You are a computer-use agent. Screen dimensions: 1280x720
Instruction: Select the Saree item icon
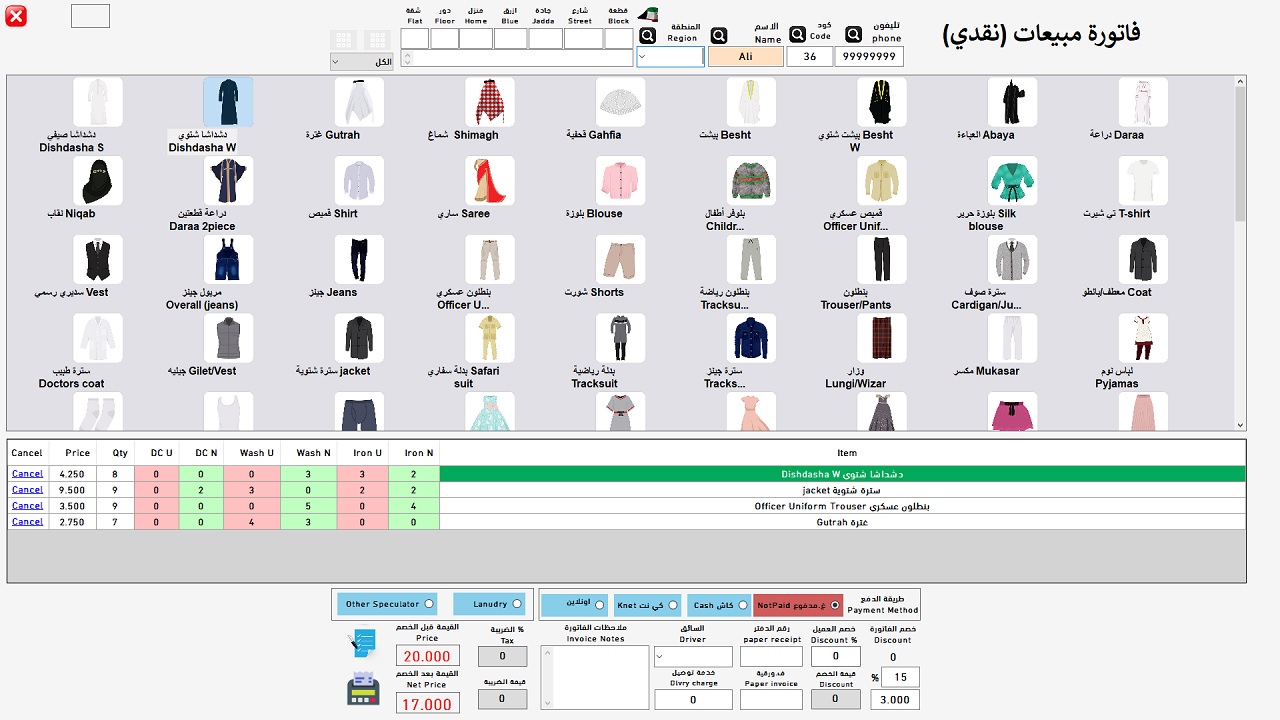[490, 181]
